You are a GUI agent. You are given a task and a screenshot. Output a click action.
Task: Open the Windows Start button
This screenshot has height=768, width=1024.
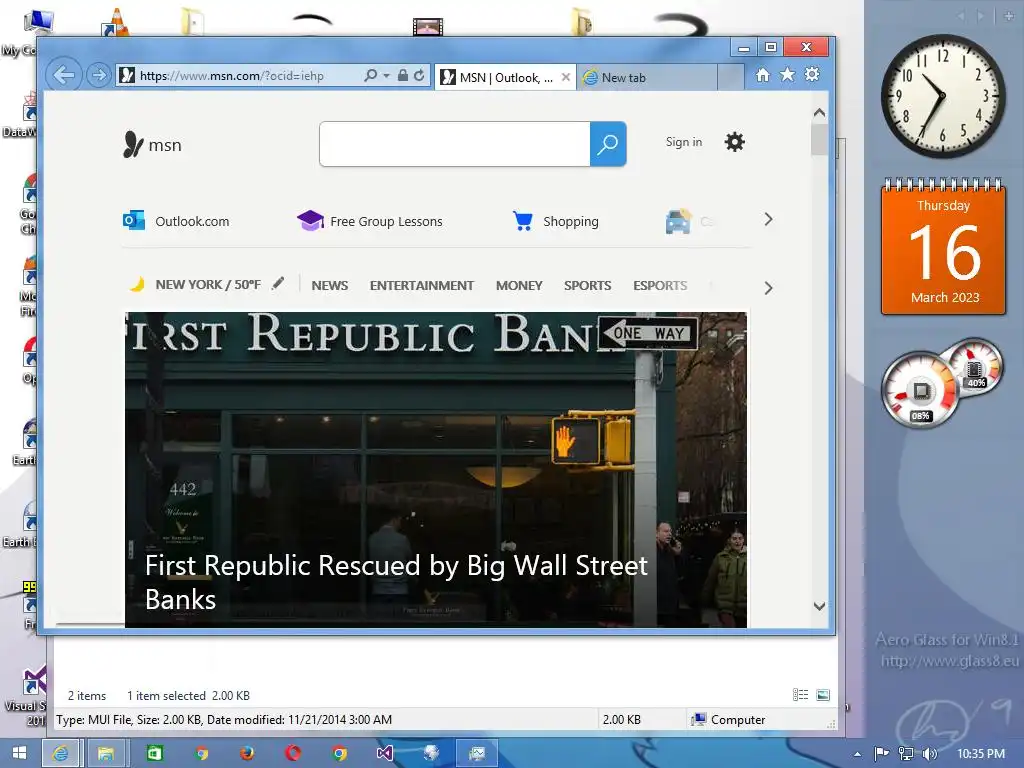click(x=19, y=753)
